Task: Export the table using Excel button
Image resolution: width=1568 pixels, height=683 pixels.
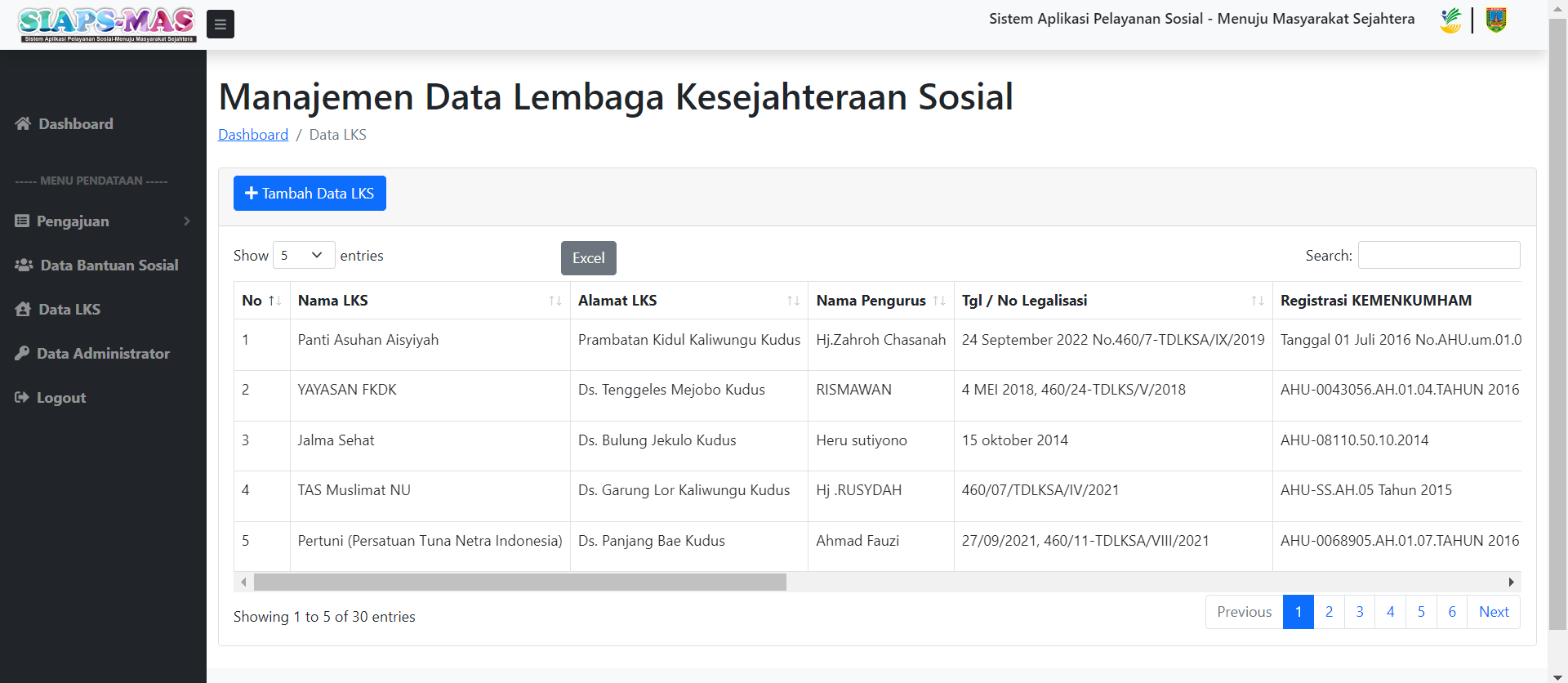Action: click(588, 258)
